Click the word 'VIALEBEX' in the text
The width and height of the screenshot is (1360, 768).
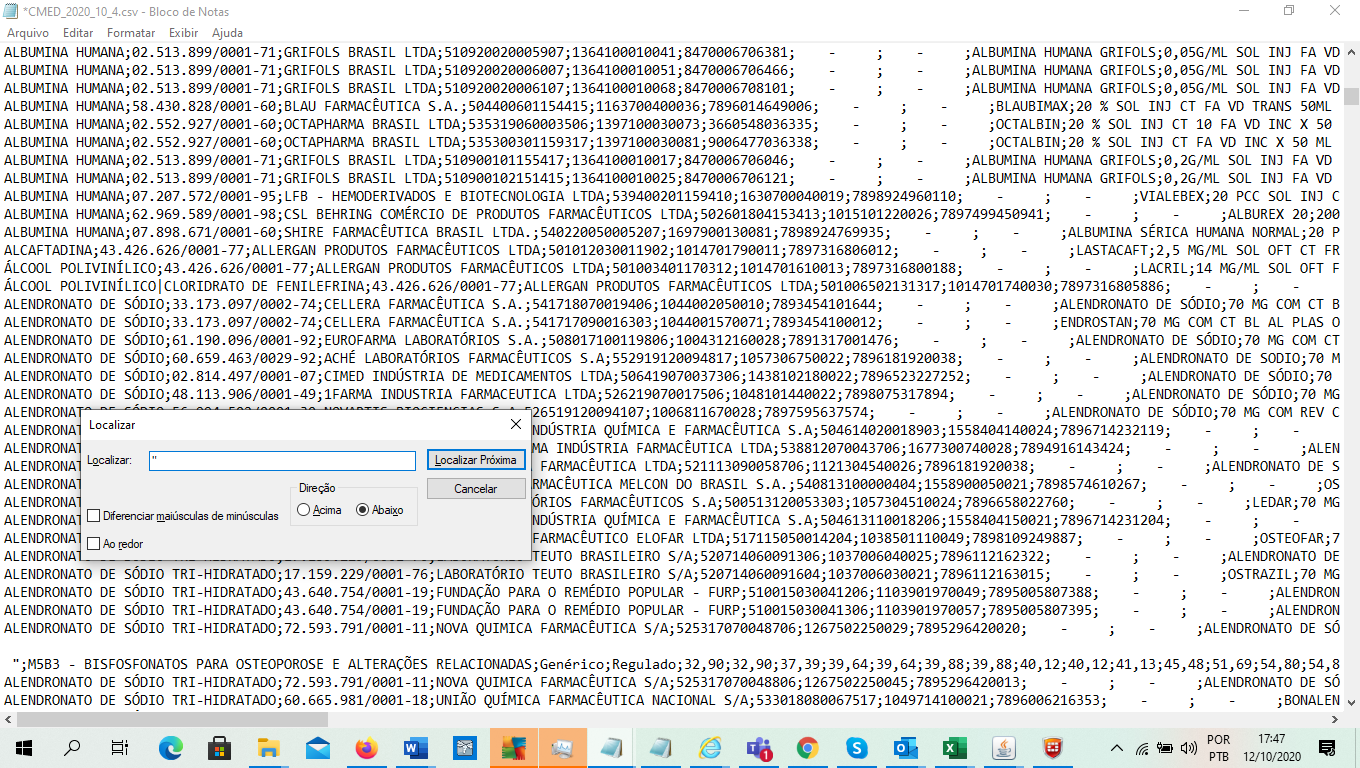tap(1172, 196)
